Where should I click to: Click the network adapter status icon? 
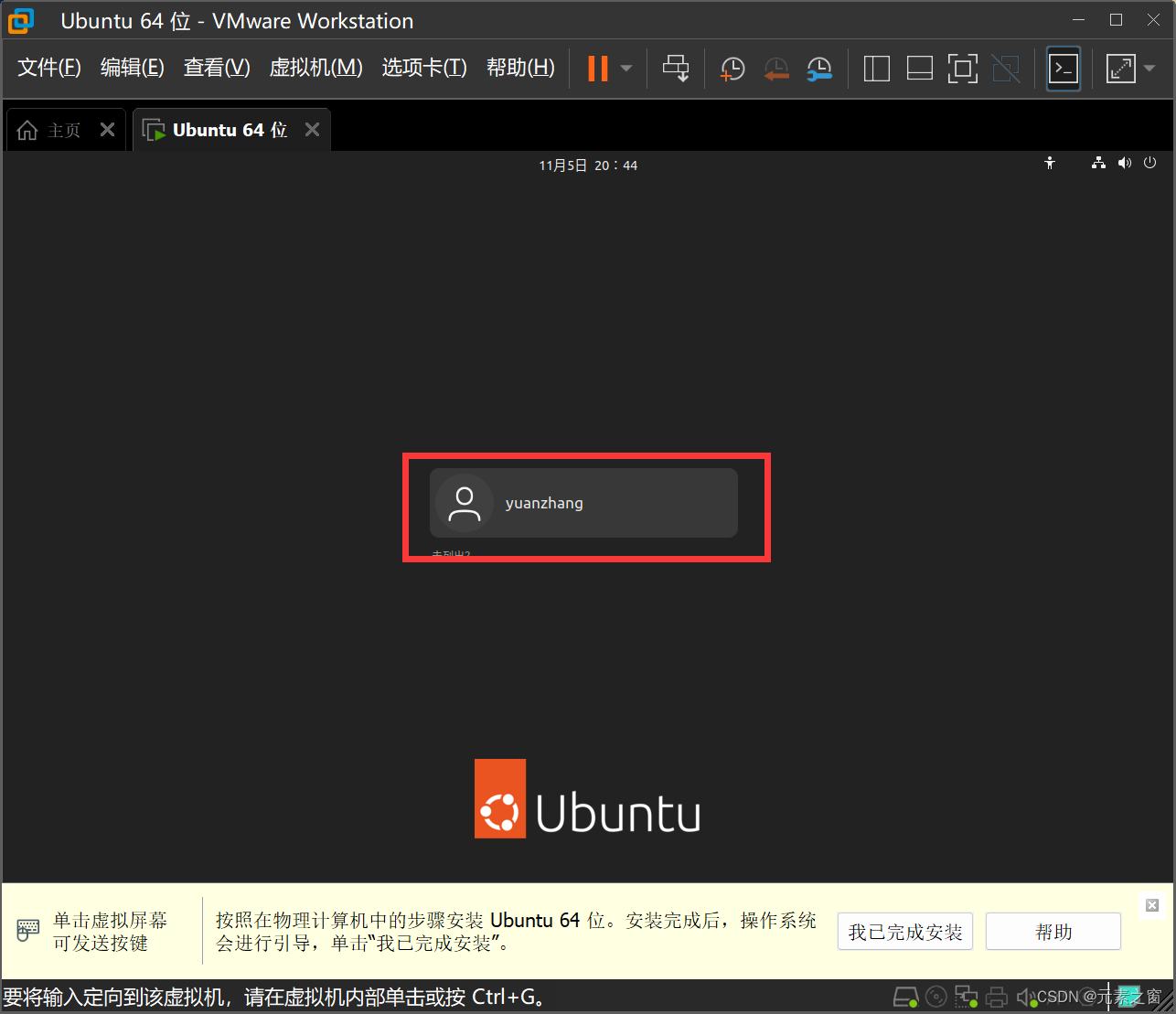(x=967, y=997)
